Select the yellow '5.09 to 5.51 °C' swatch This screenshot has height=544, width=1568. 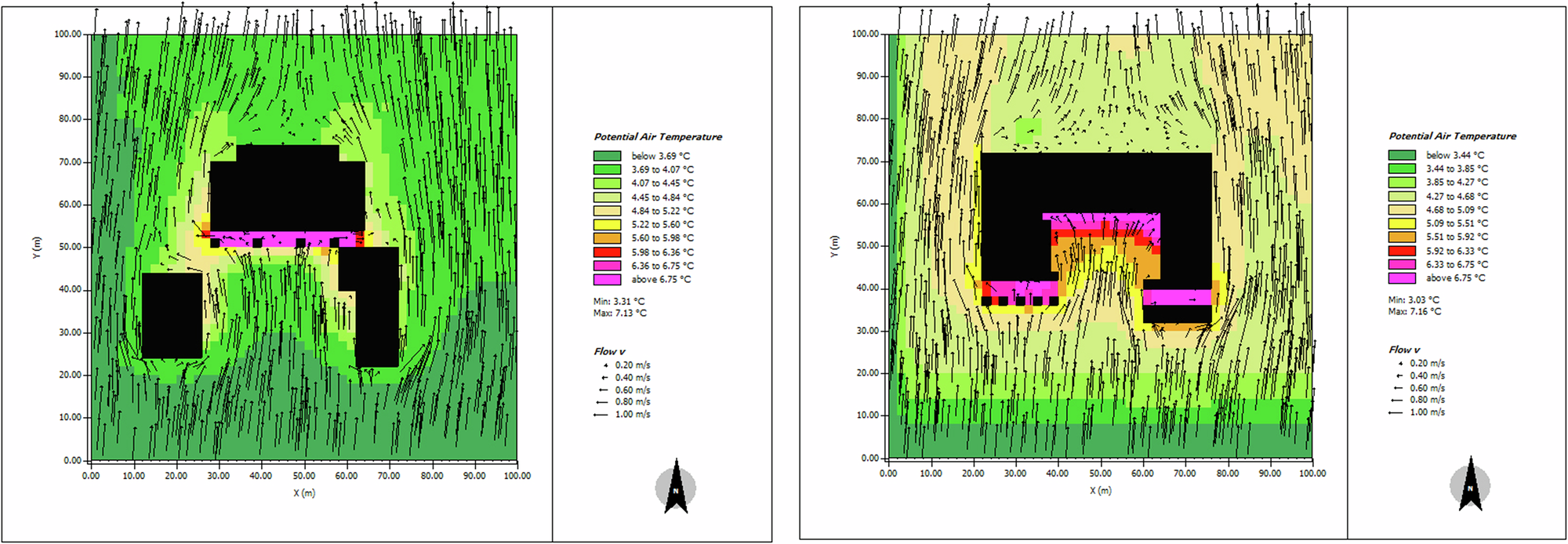point(1402,223)
